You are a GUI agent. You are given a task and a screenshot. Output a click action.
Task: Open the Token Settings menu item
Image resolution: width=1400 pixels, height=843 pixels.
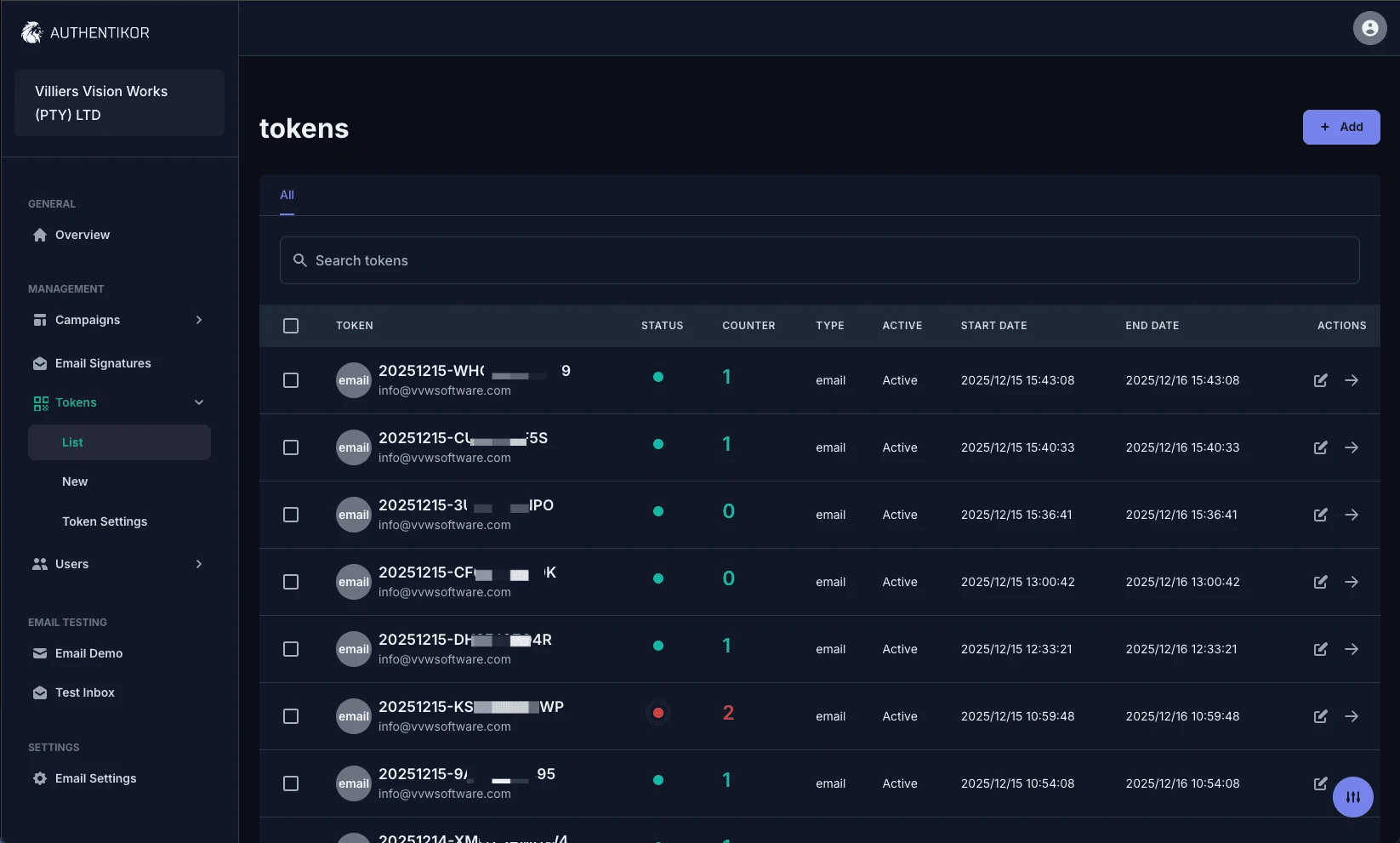[x=105, y=521]
